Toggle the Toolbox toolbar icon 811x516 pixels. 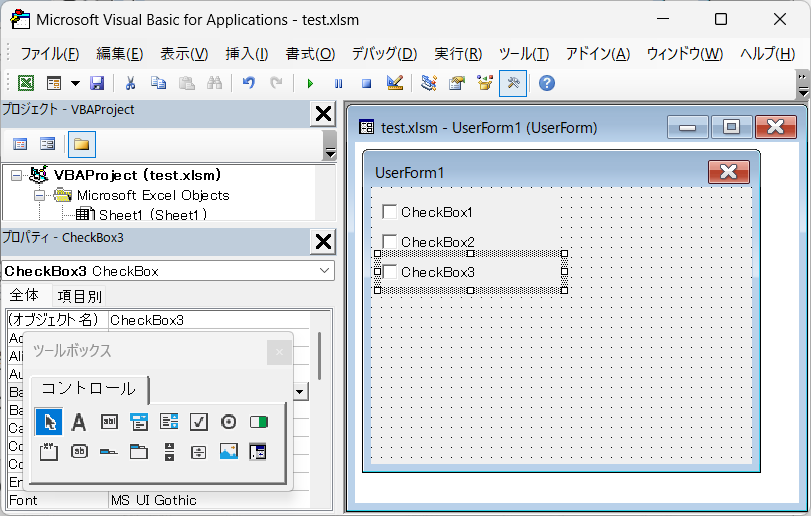tap(513, 83)
